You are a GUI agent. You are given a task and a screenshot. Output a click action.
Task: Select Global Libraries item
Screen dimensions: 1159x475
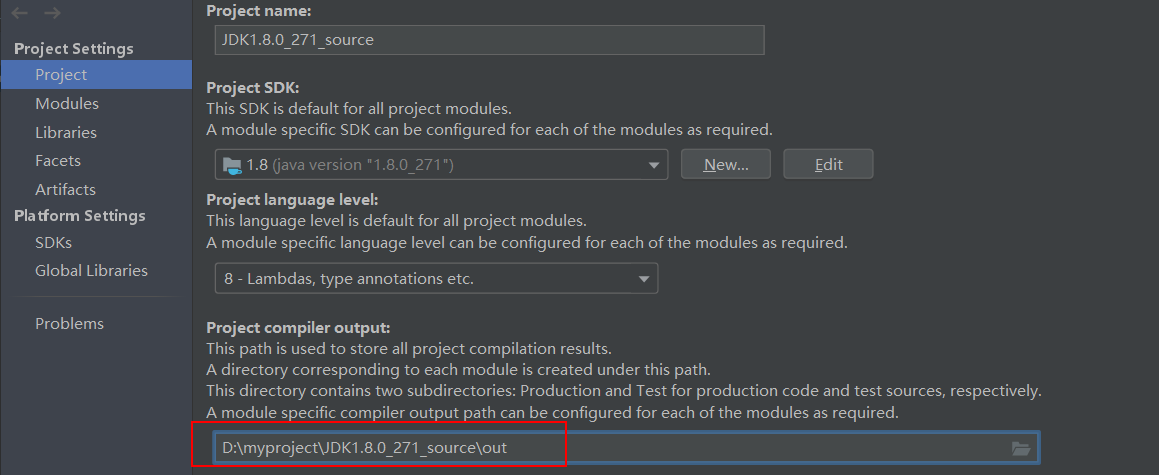tap(91, 270)
